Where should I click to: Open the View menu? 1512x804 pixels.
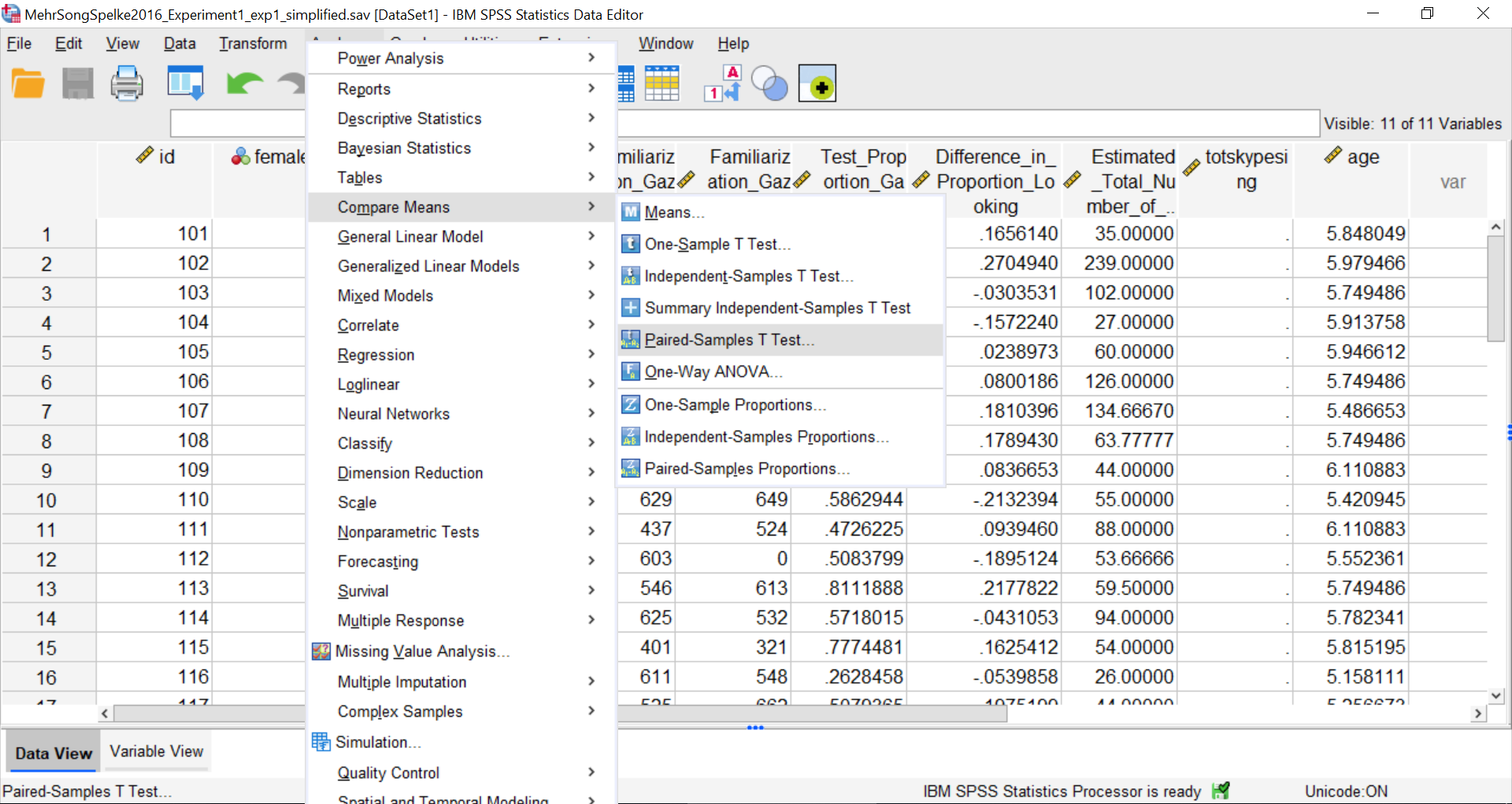(x=123, y=43)
